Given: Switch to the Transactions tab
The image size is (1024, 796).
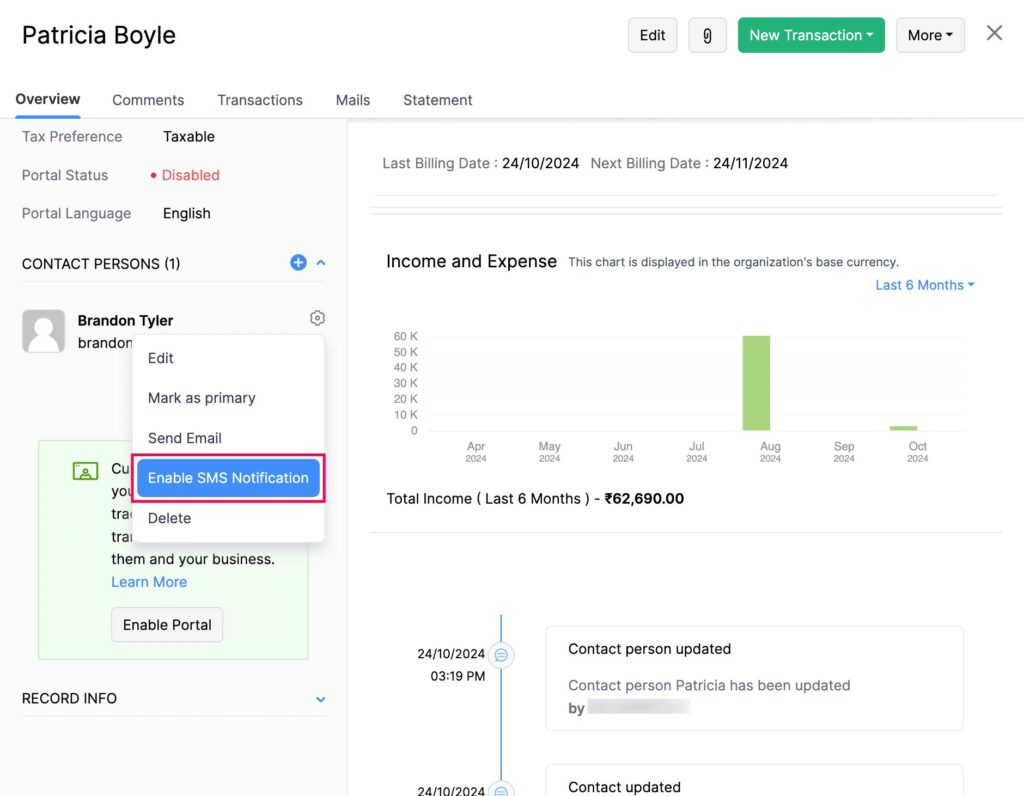Looking at the screenshot, I should 260,100.
